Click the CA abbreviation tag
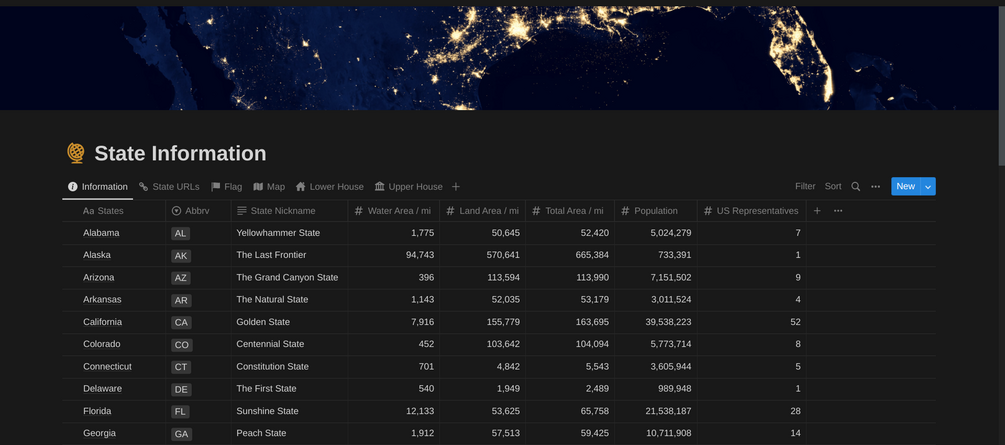This screenshot has height=445, width=1005. (181, 323)
